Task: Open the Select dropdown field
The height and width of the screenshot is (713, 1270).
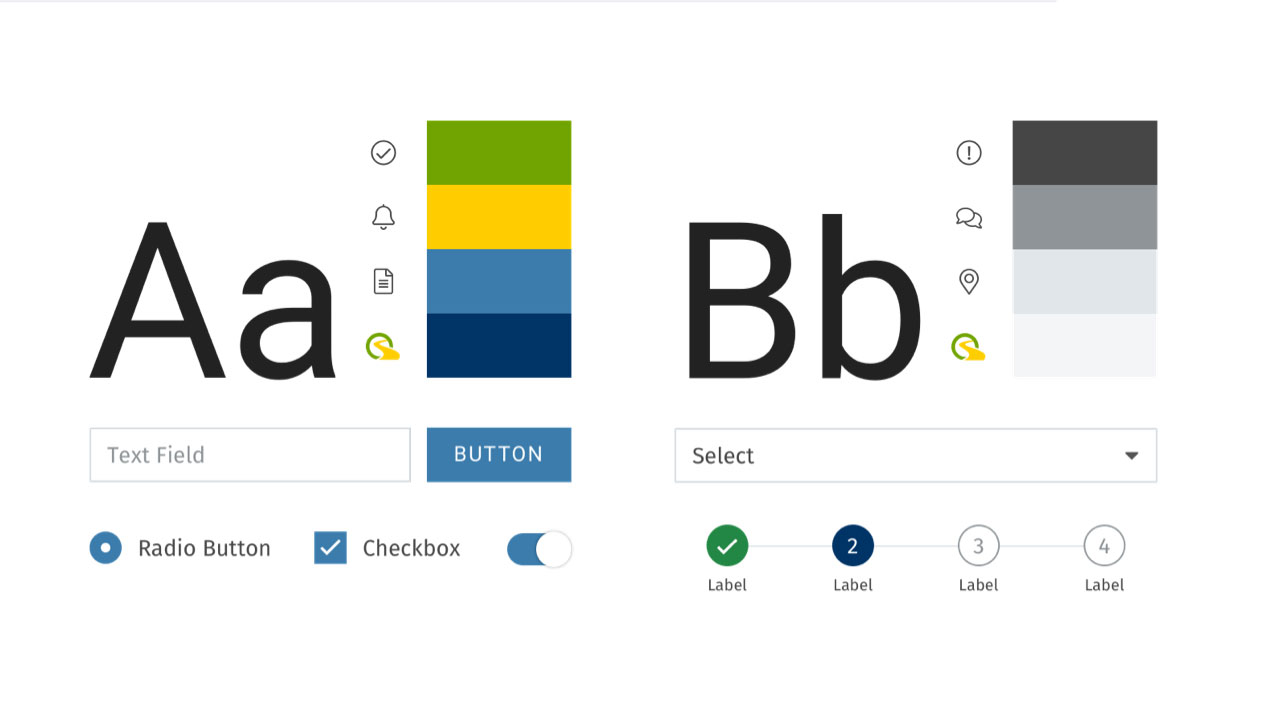Action: click(x=916, y=455)
